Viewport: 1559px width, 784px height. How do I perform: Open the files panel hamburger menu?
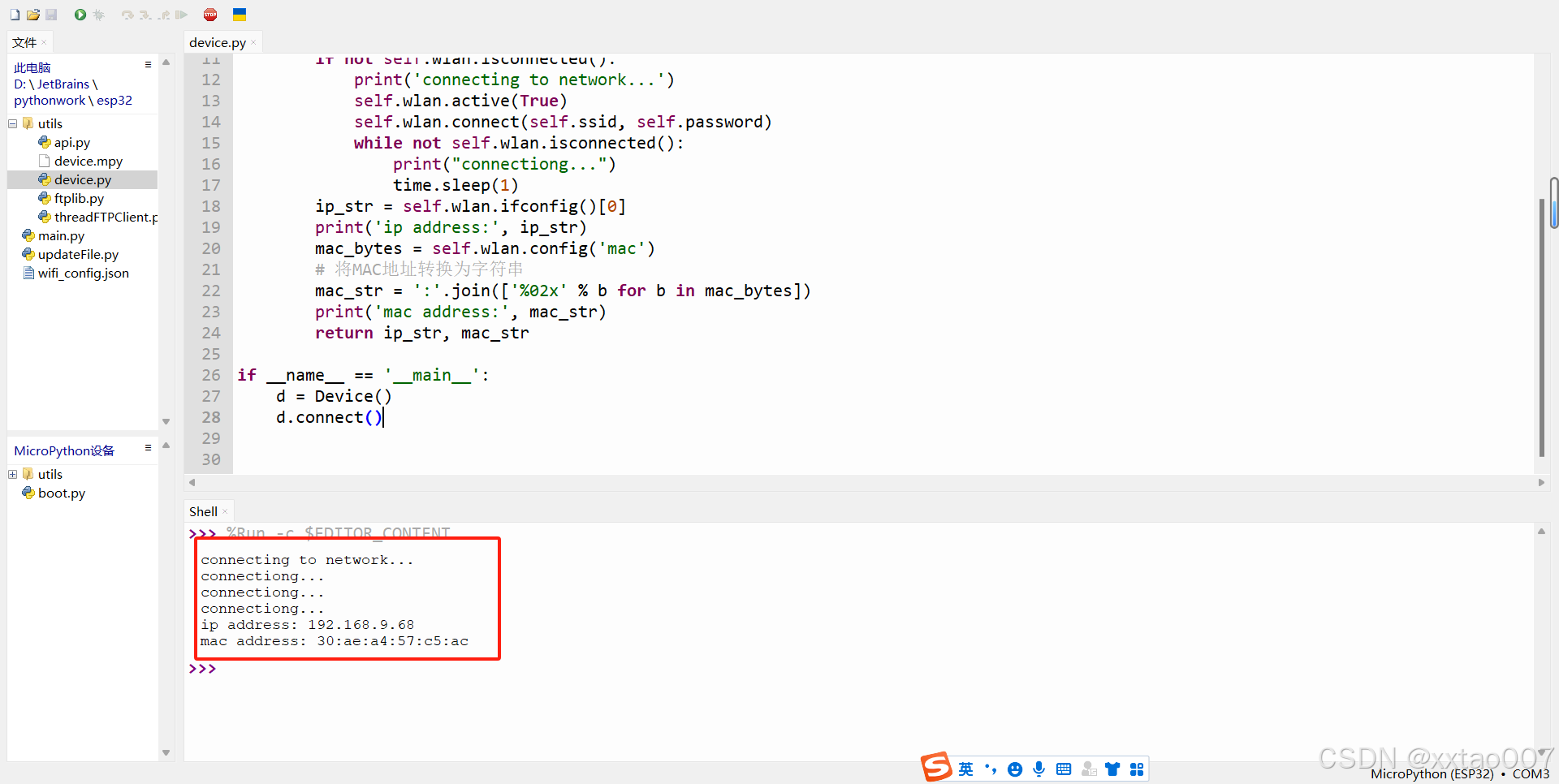[148, 63]
